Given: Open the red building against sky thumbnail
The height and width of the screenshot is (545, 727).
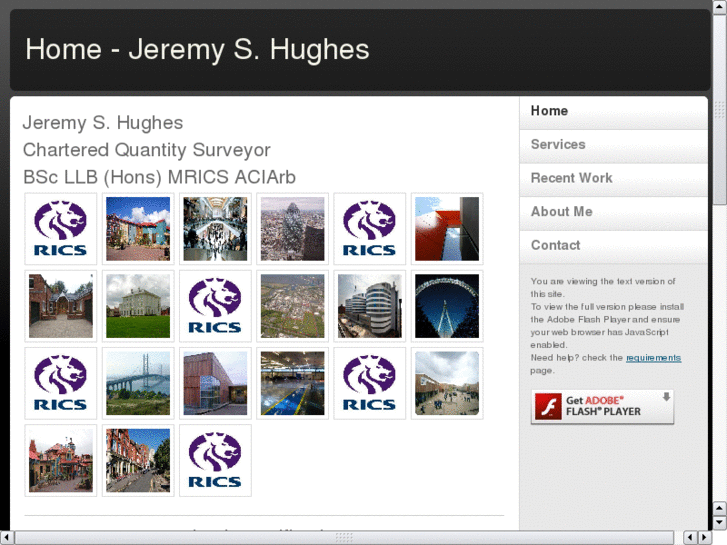Looking at the screenshot, I should (x=447, y=229).
